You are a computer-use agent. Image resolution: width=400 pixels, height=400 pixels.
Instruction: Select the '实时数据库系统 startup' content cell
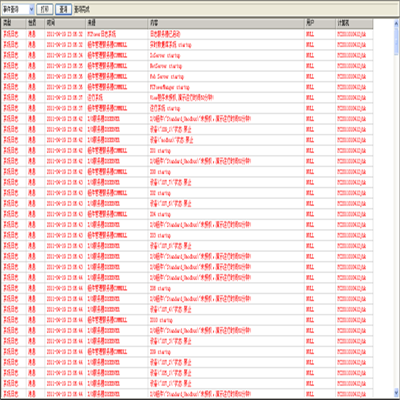coord(226,45)
